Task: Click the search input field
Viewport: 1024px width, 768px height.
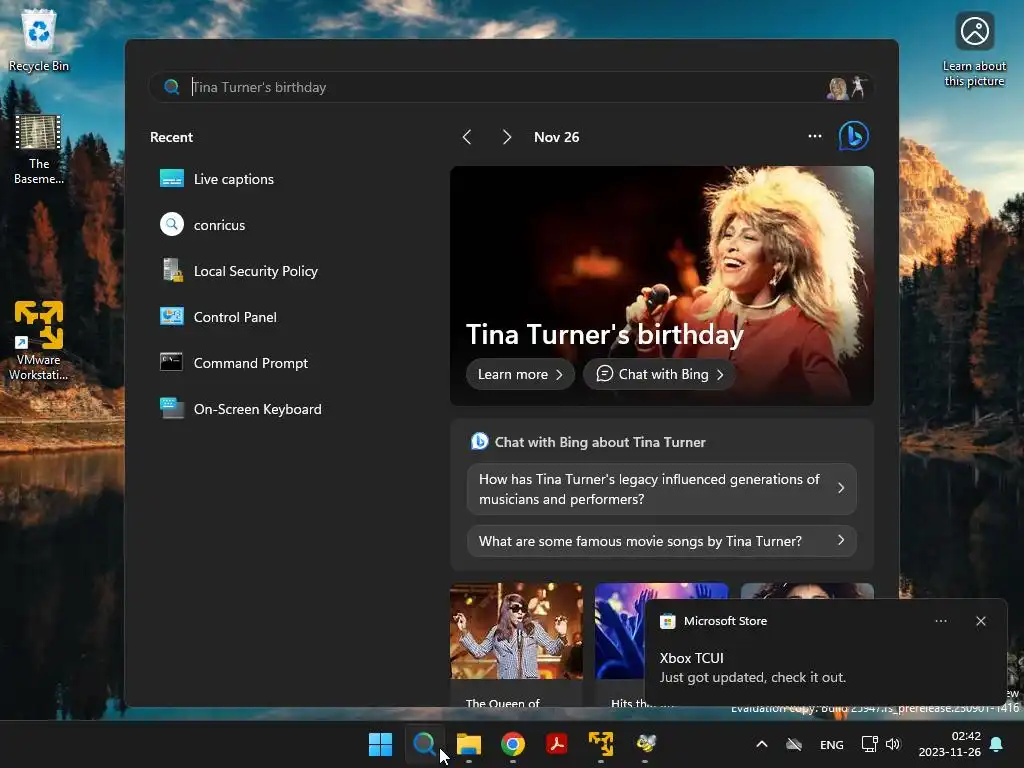Action: (511, 87)
